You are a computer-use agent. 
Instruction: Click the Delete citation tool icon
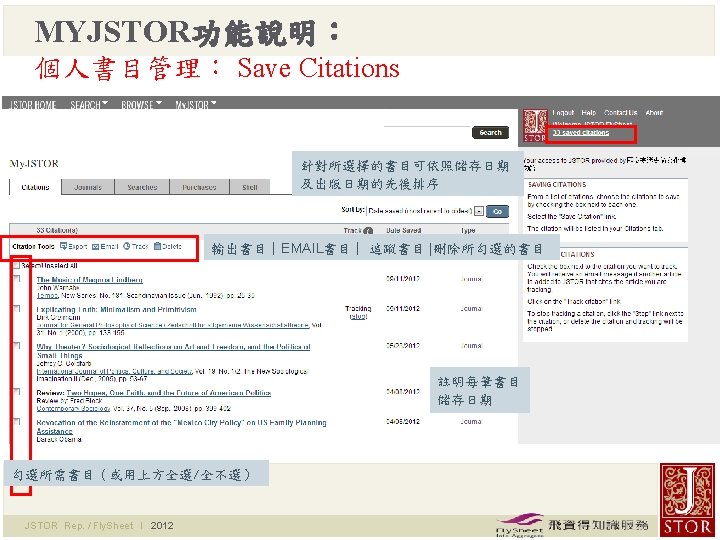coord(158,246)
